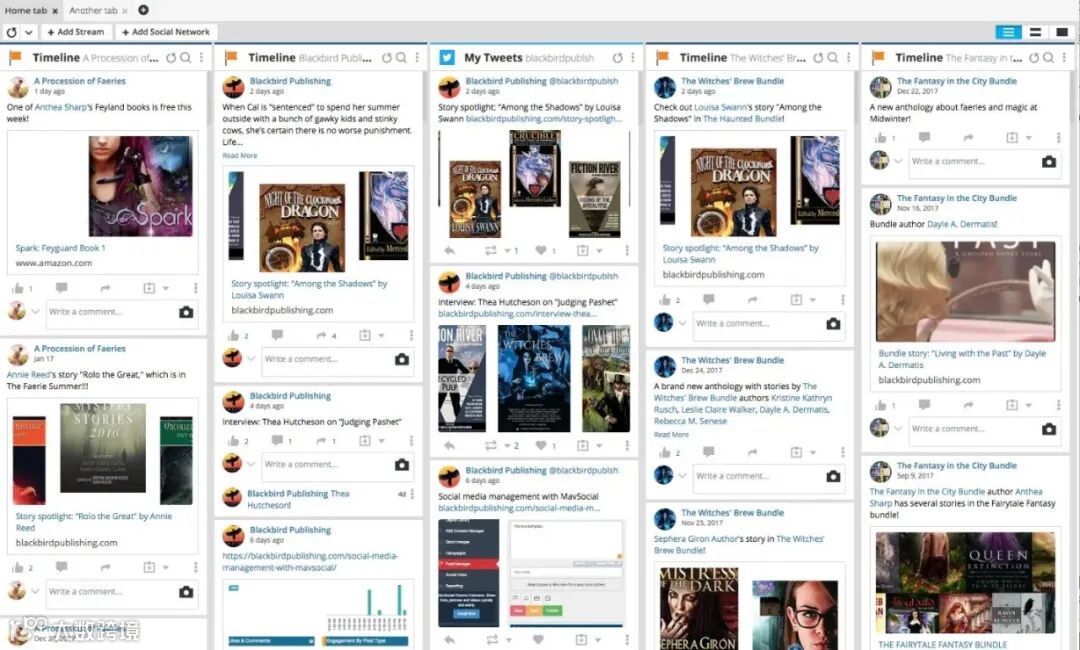The height and width of the screenshot is (650, 1080).
Task: Share Blackbird timeline Story spotlight post
Action: pyautogui.click(x=321, y=335)
